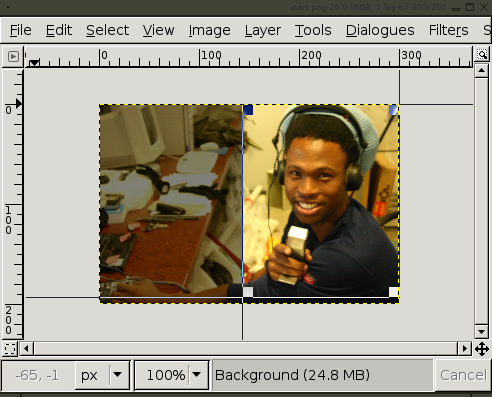492x397 pixels.
Task: Expand the px unit dropdown
Action: click(117, 375)
